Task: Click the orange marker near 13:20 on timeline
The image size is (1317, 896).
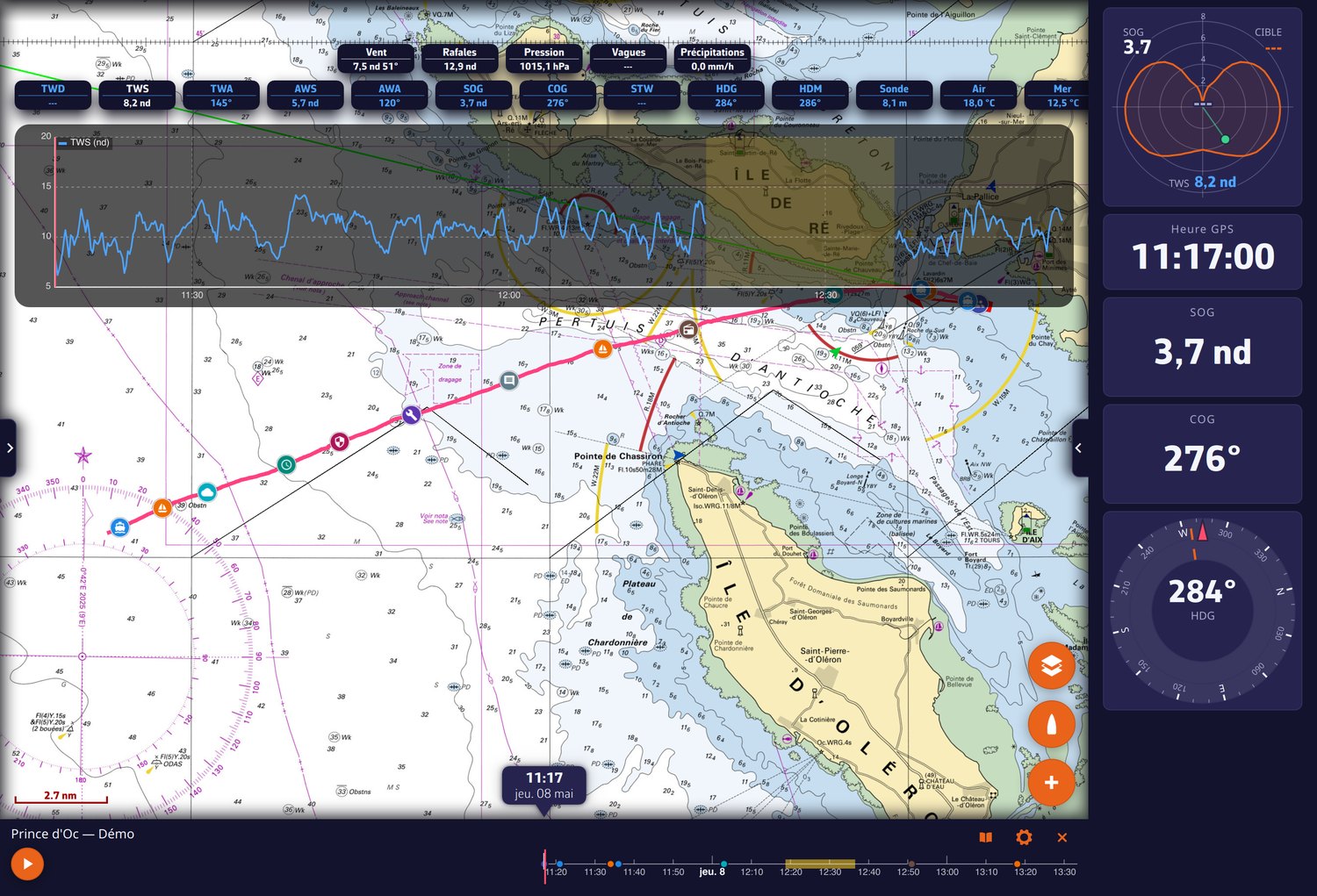Action: click(x=1017, y=864)
